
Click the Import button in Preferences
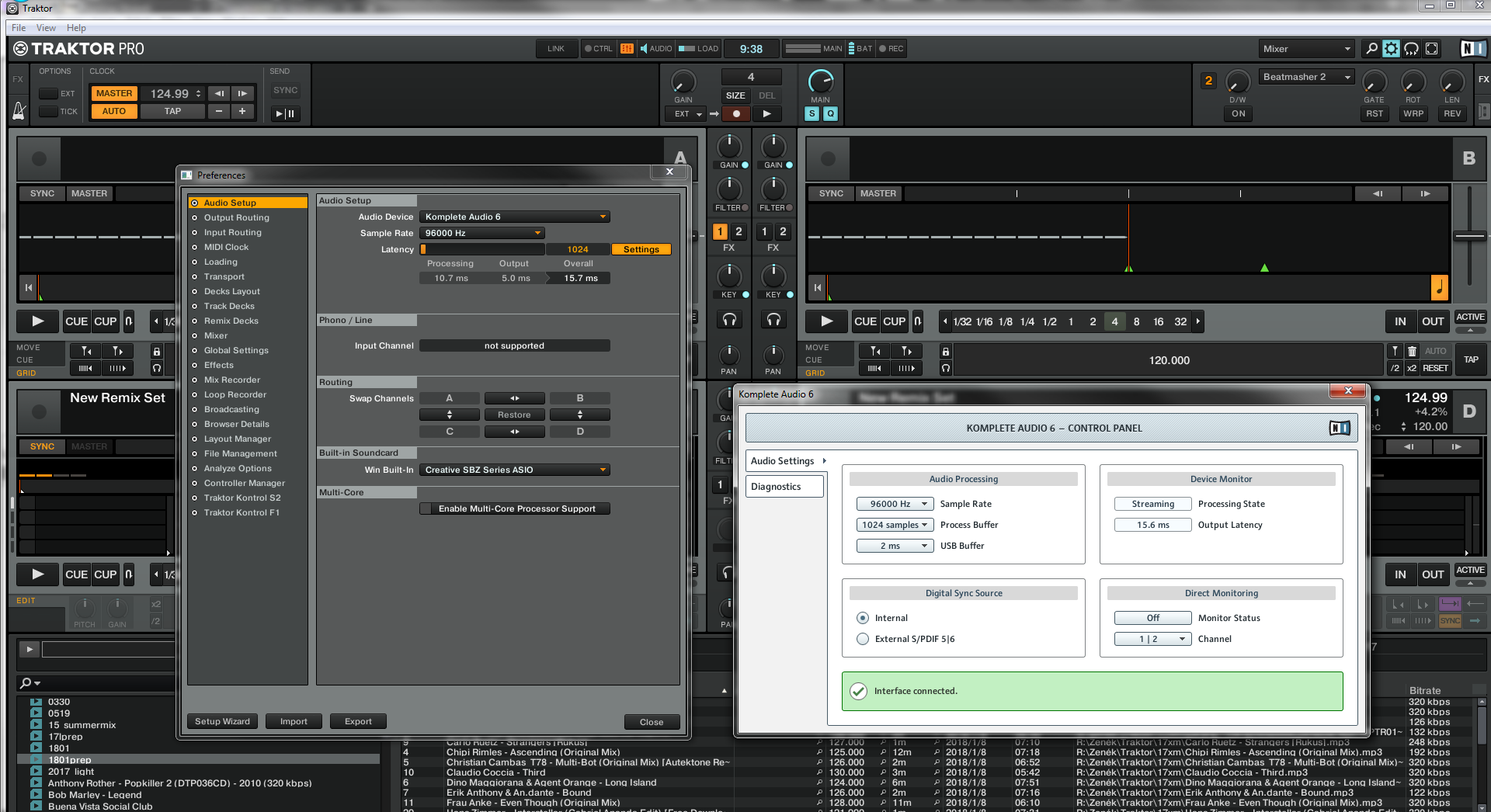point(294,722)
